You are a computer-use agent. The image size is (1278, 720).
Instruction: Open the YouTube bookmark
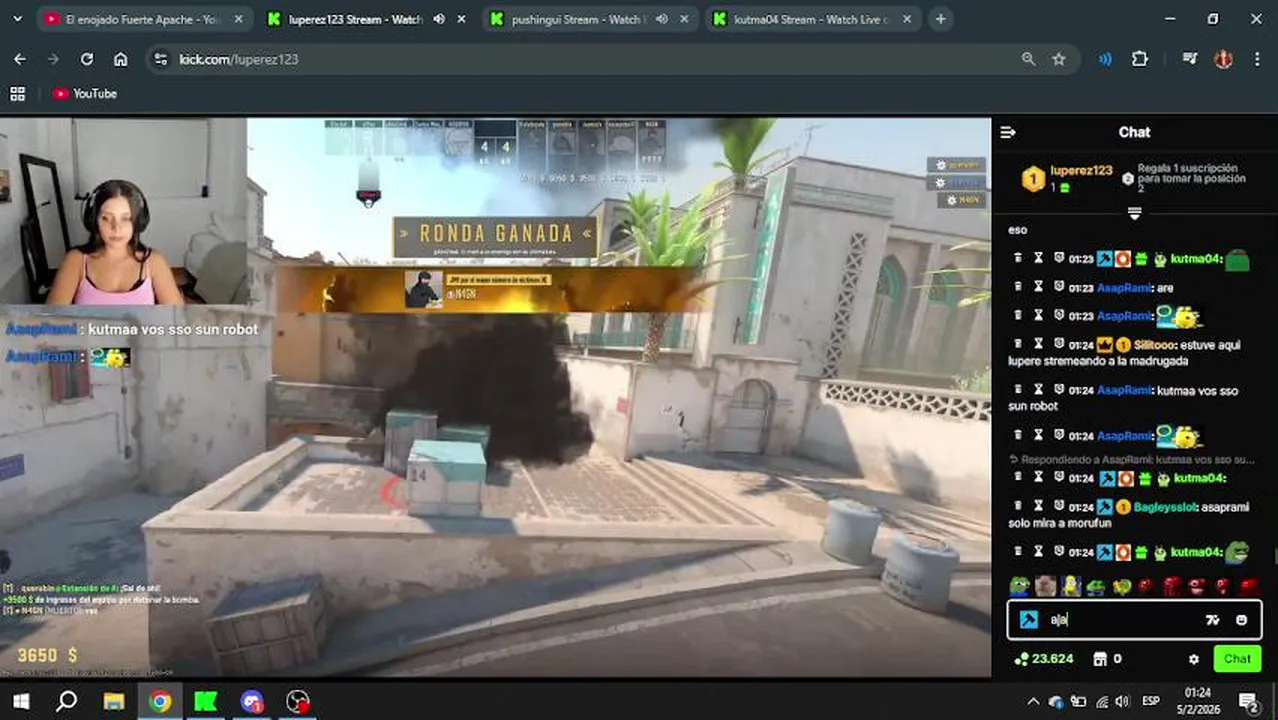(x=85, y=93)
